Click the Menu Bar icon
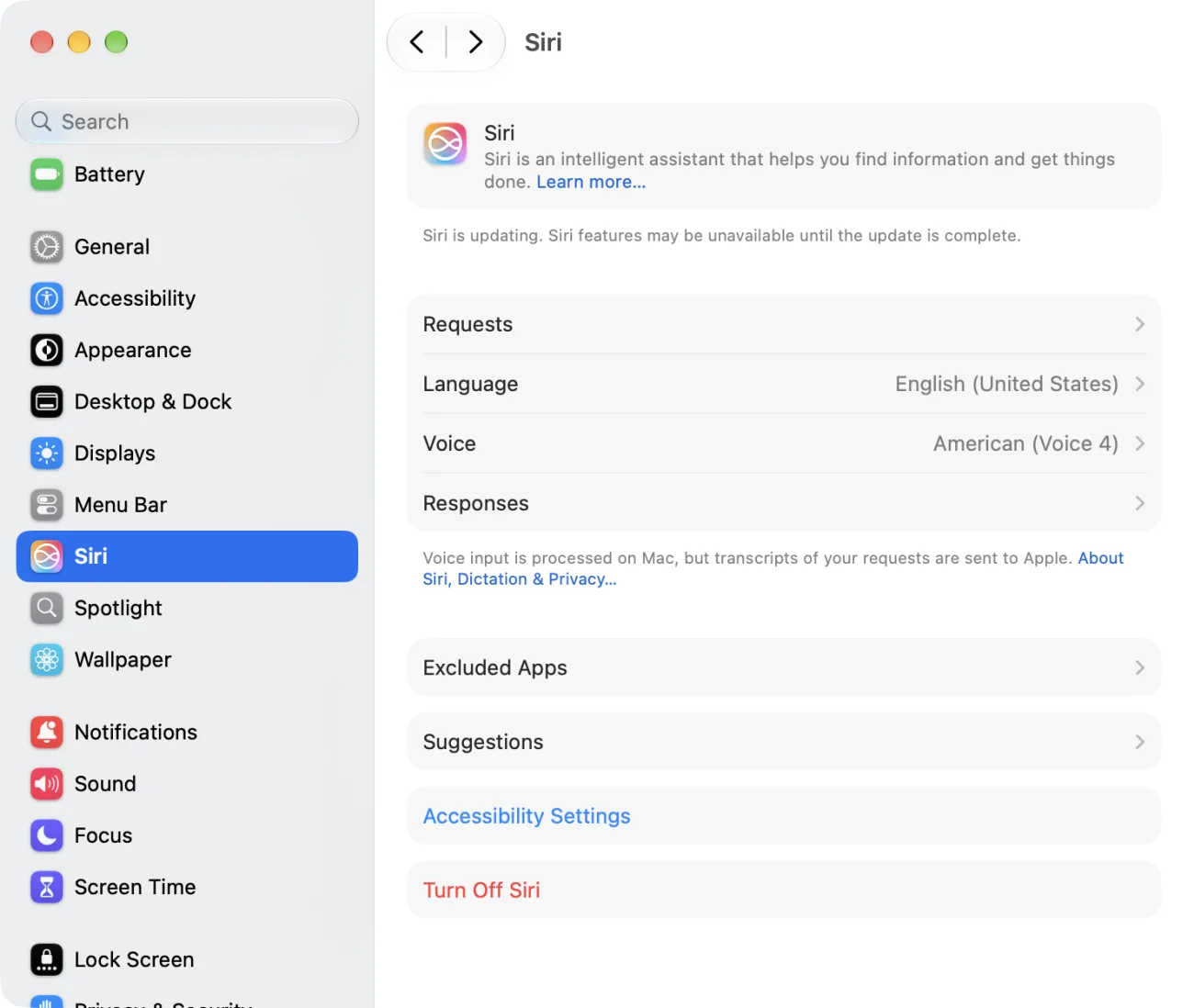1194x1008 pixels. 47,505
